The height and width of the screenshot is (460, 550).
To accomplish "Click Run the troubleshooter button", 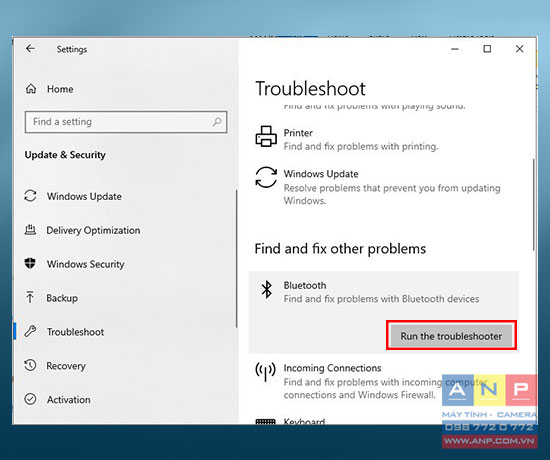I will (x=451, y=336).
